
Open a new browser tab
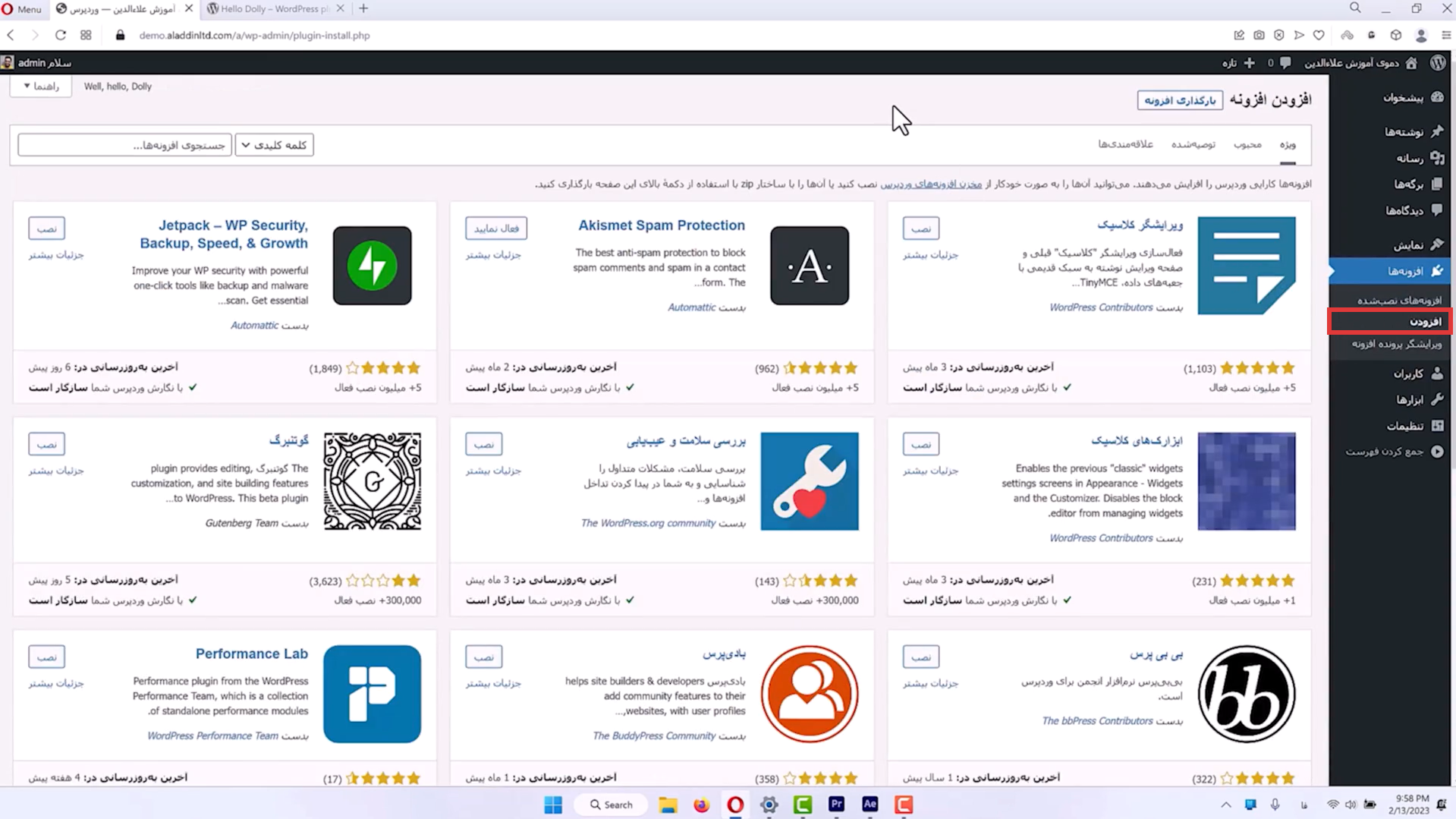(363, 9)
